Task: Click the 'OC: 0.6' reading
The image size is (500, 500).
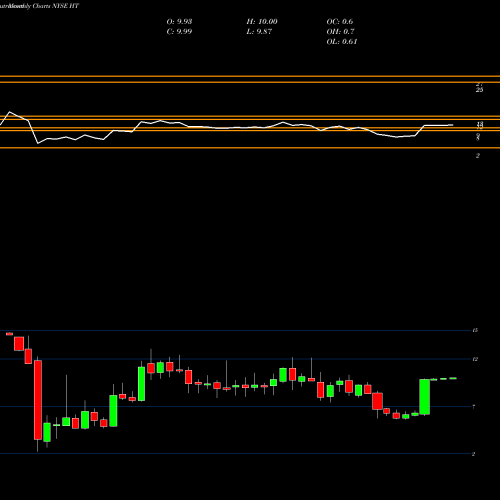Action: [340, 21]
